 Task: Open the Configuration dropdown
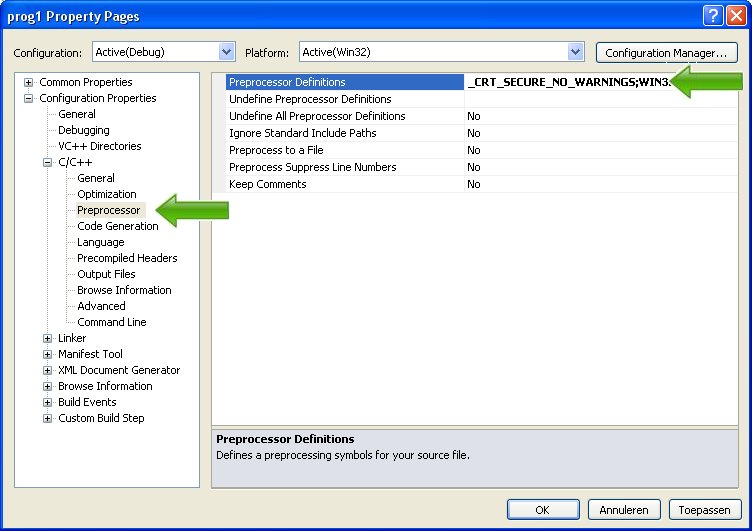226,51
